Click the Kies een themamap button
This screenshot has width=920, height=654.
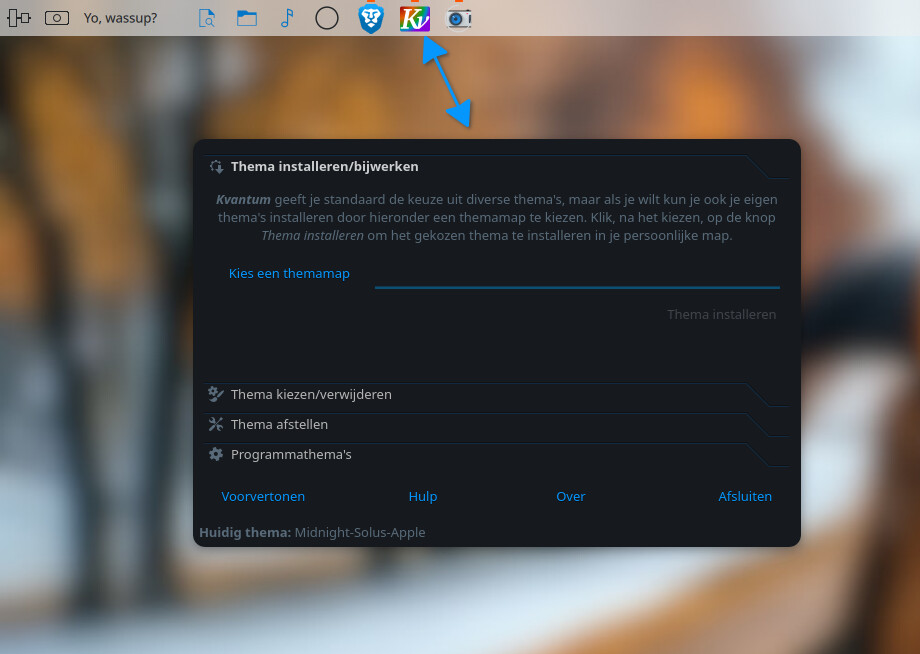click(289, 273)
